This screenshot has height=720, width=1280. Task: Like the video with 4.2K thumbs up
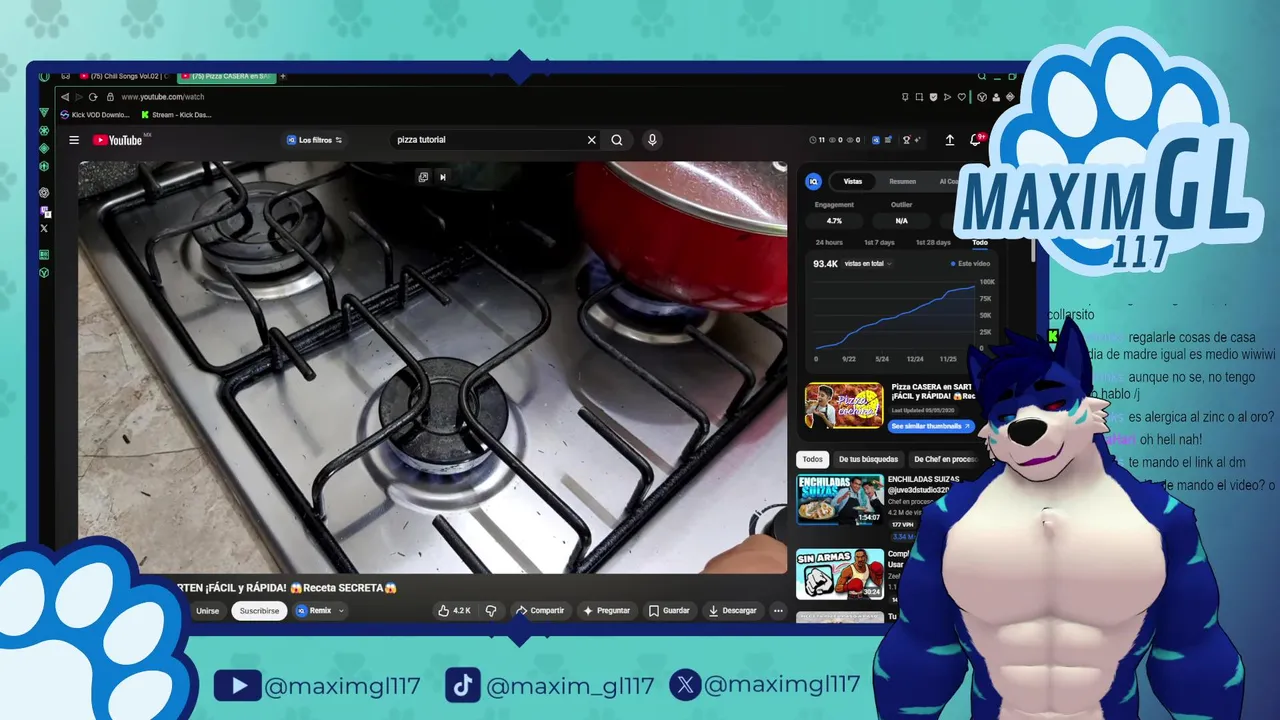click(454, 610)
